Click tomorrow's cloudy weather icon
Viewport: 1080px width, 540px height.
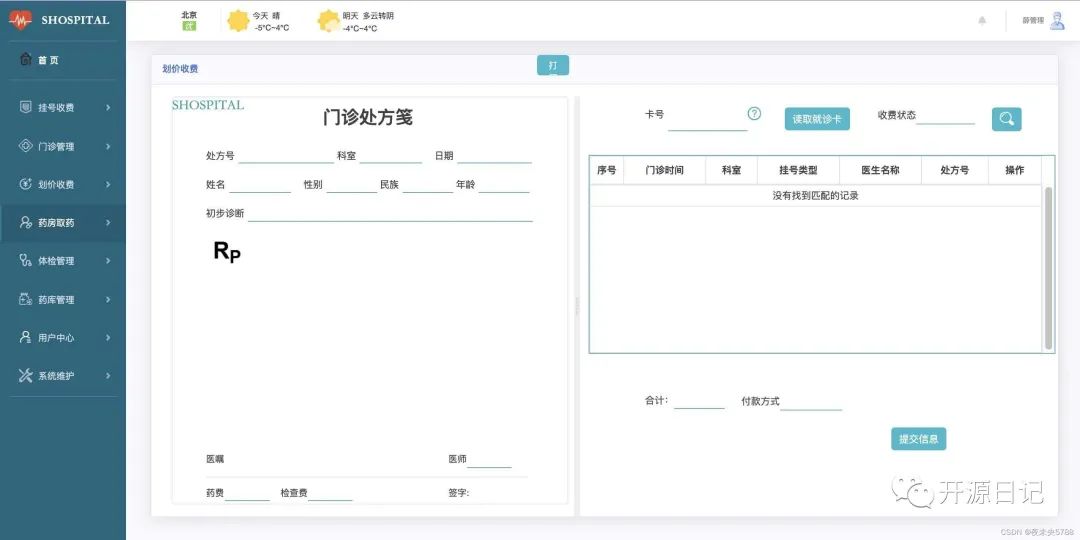tap(329, 21)
